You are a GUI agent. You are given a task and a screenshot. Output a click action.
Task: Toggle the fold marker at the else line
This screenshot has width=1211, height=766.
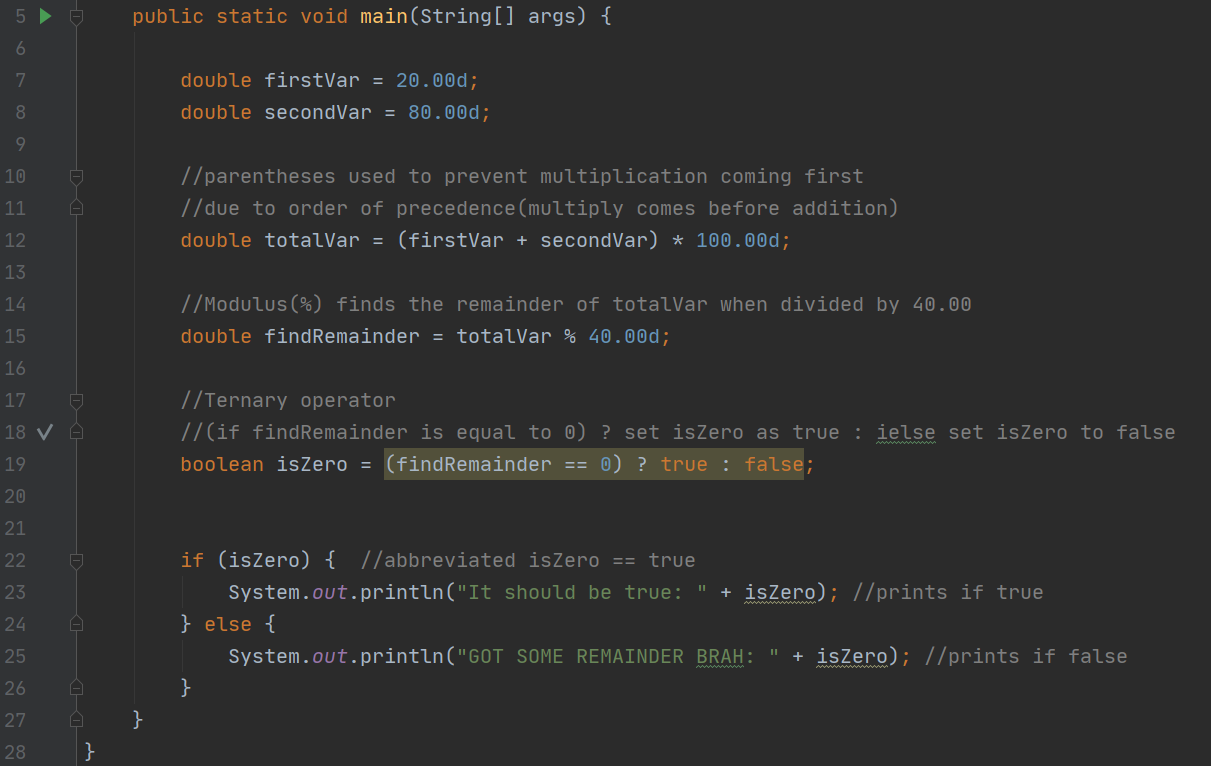77,624
